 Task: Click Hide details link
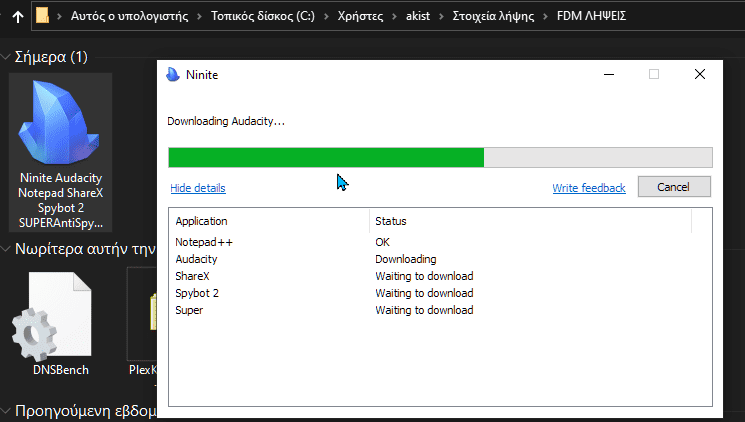click(198, 188)
